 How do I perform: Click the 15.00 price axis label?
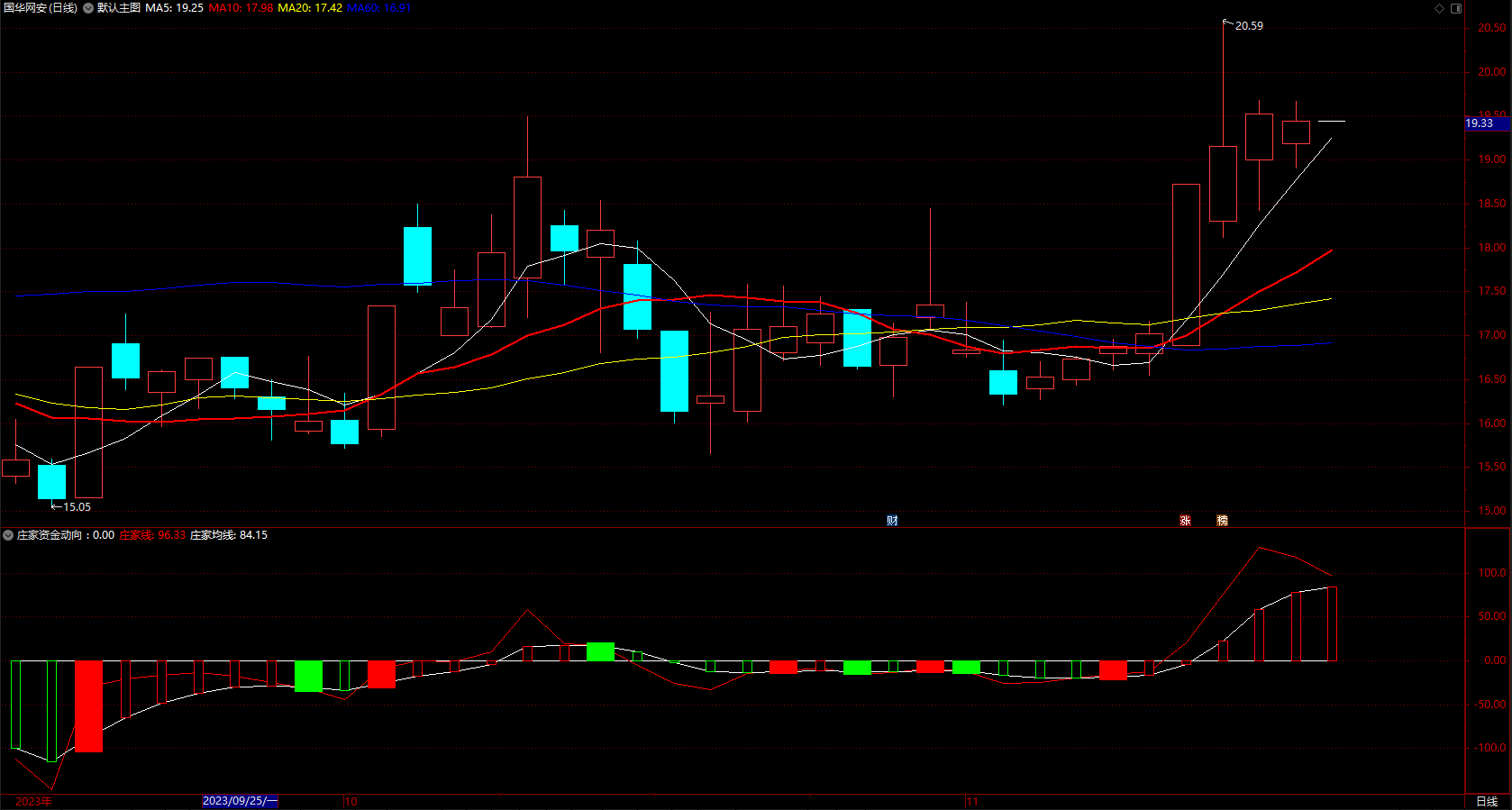tap(1491, 511)
